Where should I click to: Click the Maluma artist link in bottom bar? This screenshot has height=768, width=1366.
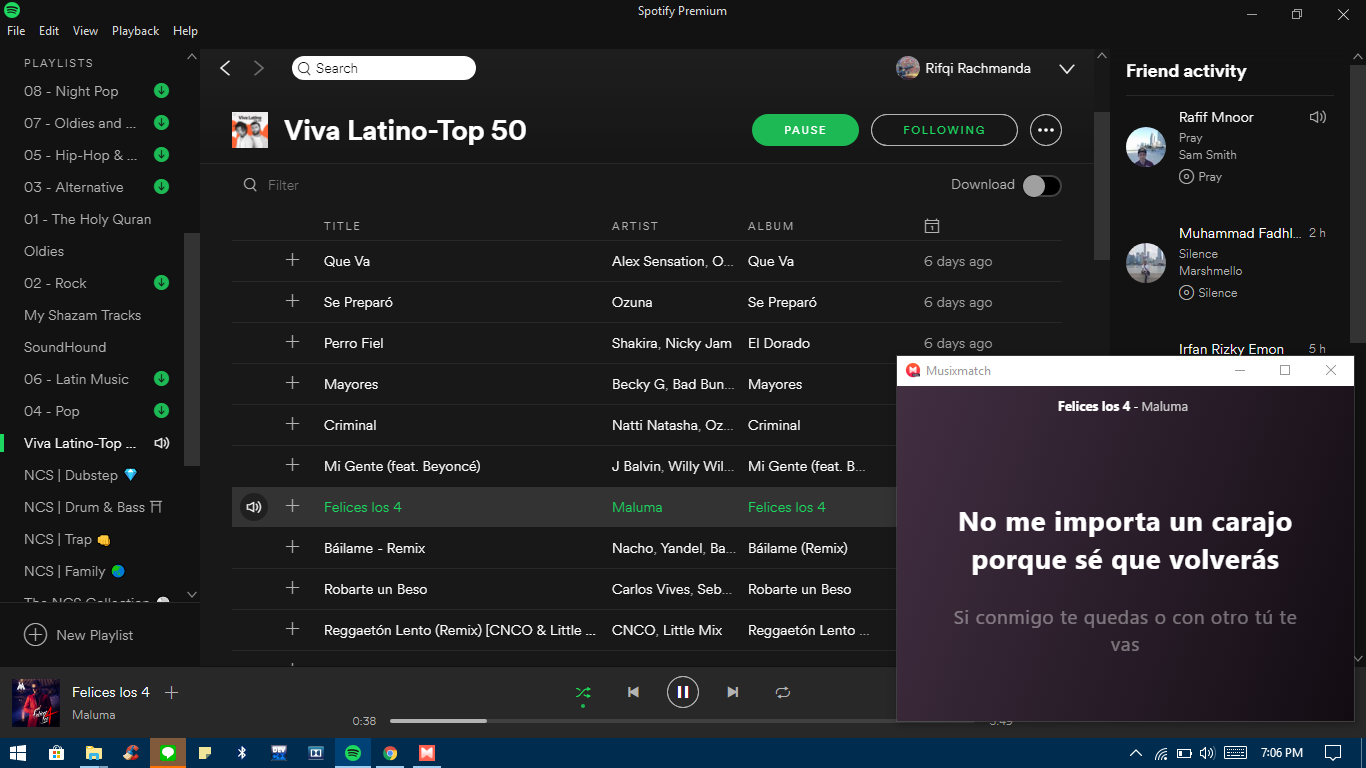(93, 715)
